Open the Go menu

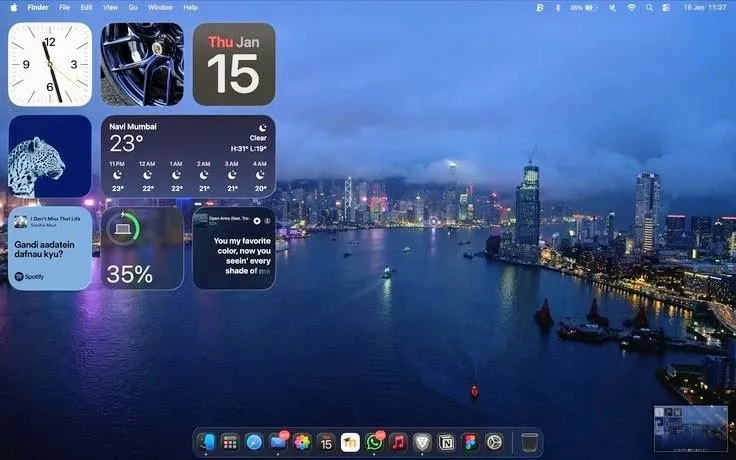pyautogui.click(x=133, y=8)
